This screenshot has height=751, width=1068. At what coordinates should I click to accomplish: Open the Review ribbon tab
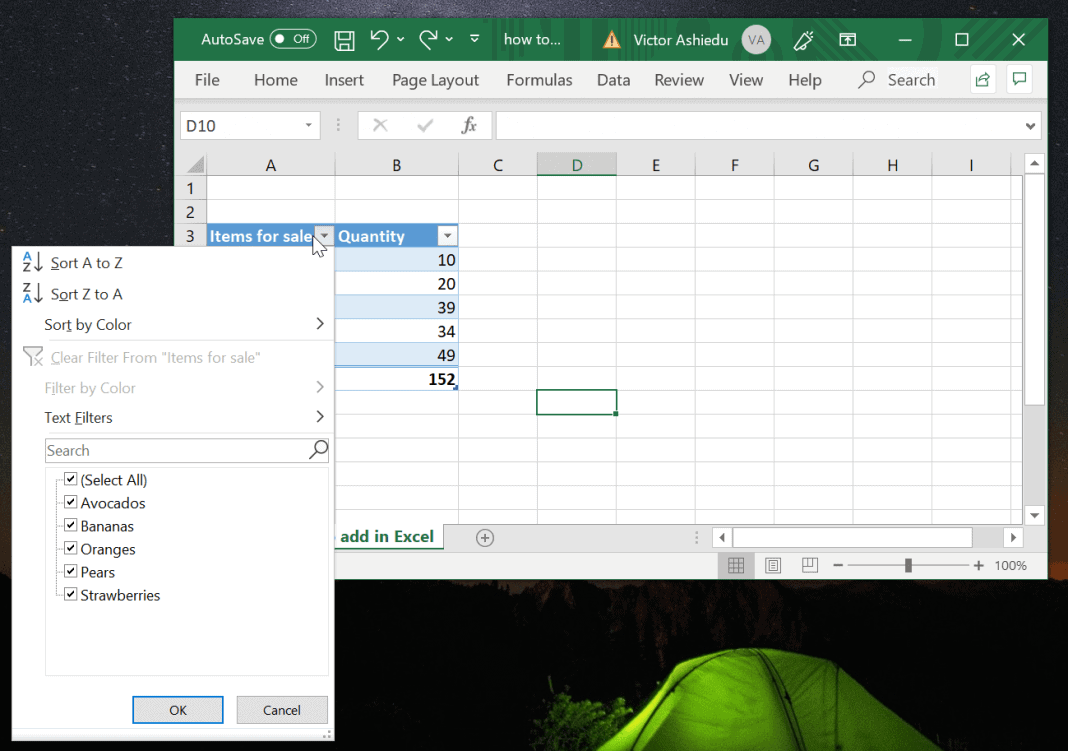pyautogui.click(x=679, y=80)
